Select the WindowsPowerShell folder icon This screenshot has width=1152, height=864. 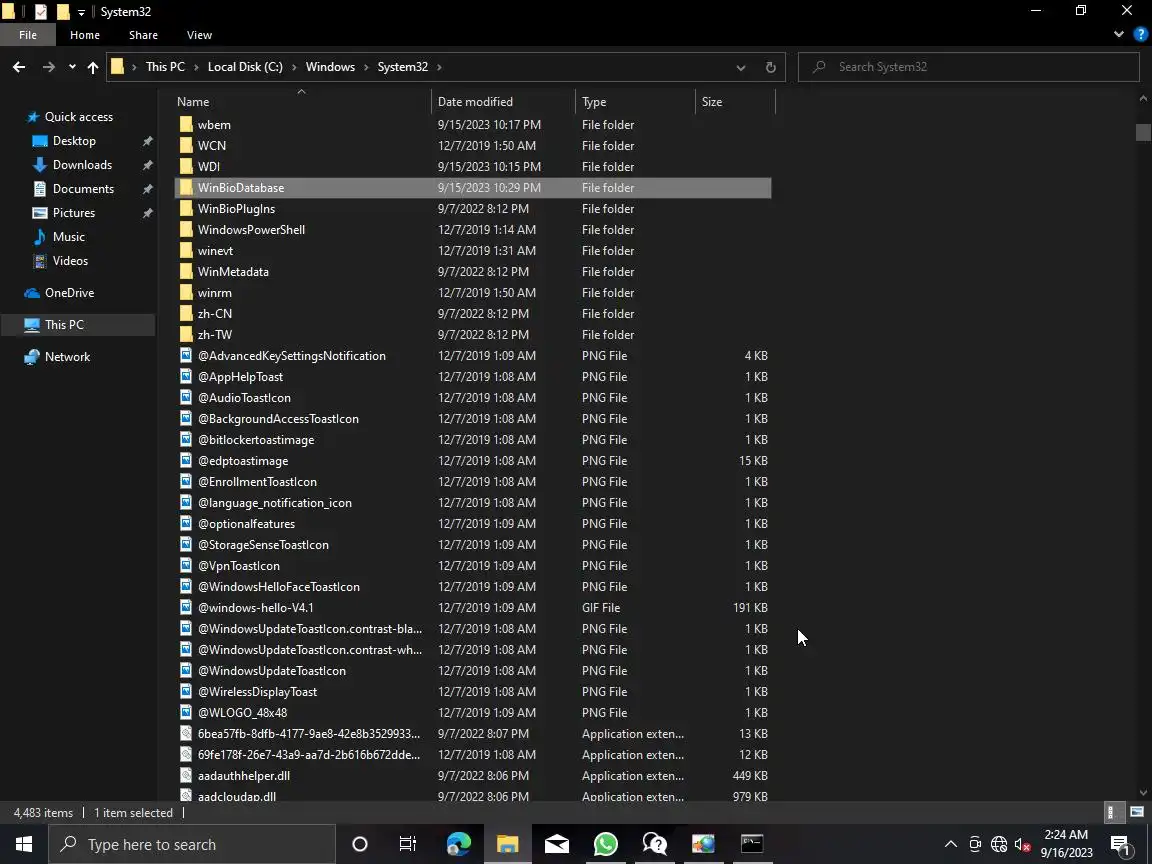[x=186, y=230]
